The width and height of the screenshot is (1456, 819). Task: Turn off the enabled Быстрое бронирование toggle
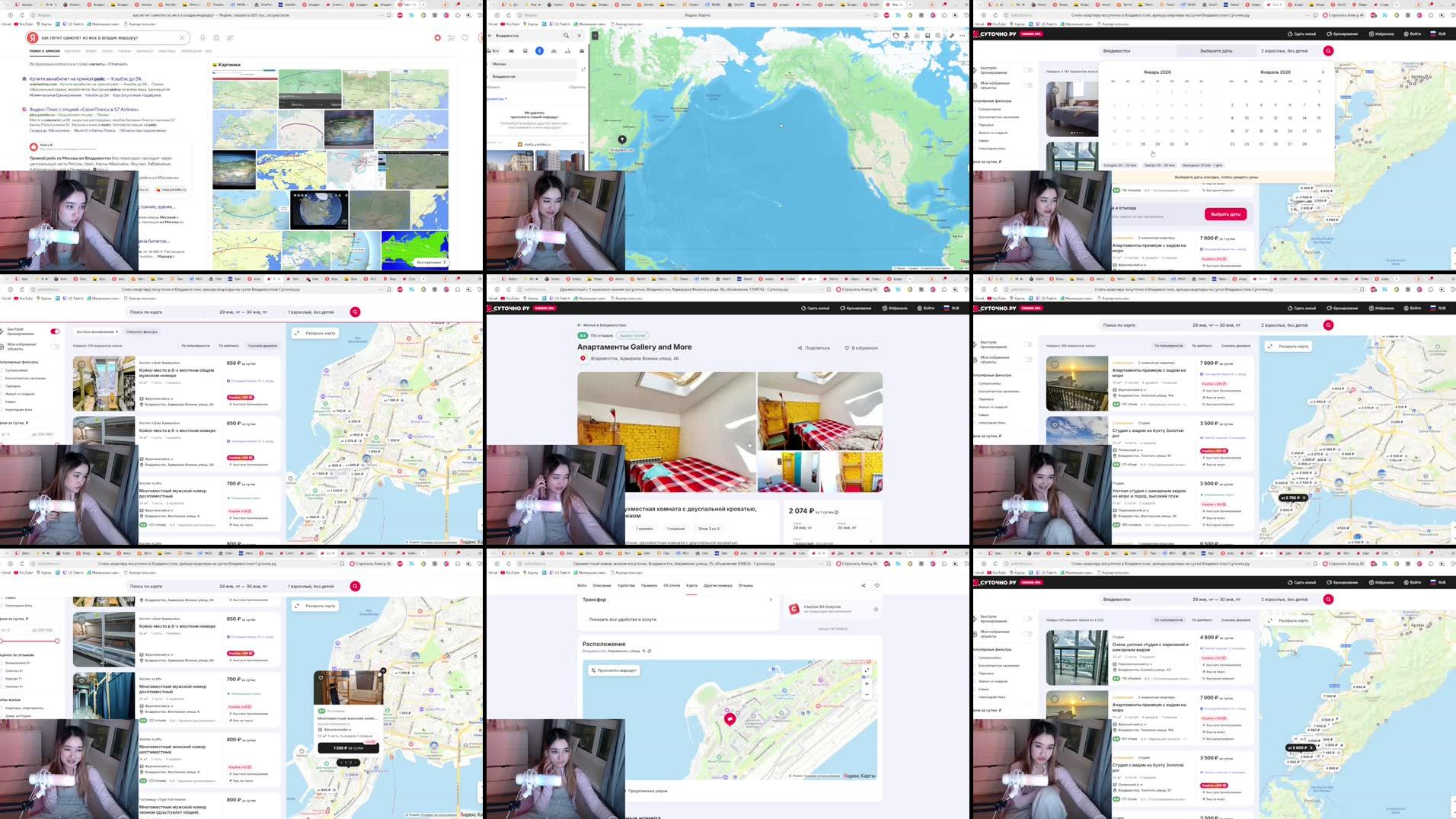coord(55,331)
